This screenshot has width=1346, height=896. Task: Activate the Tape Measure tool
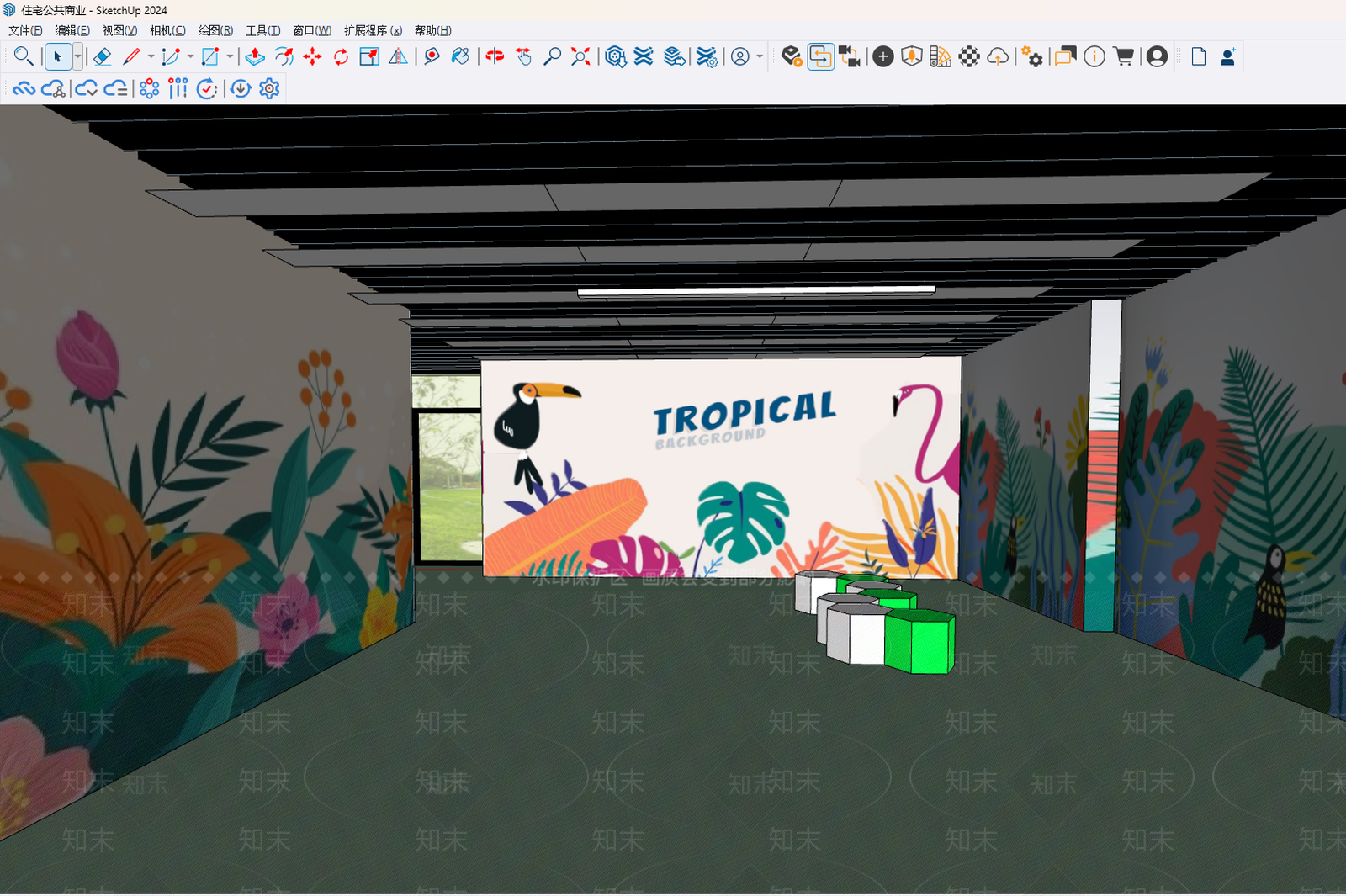tap(432, 56)
